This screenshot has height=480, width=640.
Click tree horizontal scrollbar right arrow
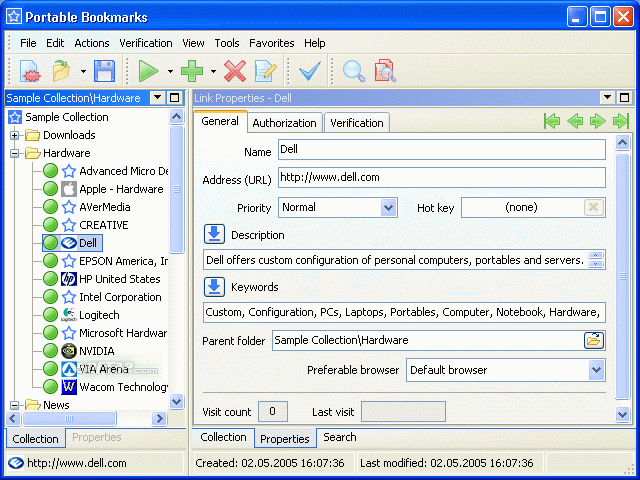coord(159,418)
